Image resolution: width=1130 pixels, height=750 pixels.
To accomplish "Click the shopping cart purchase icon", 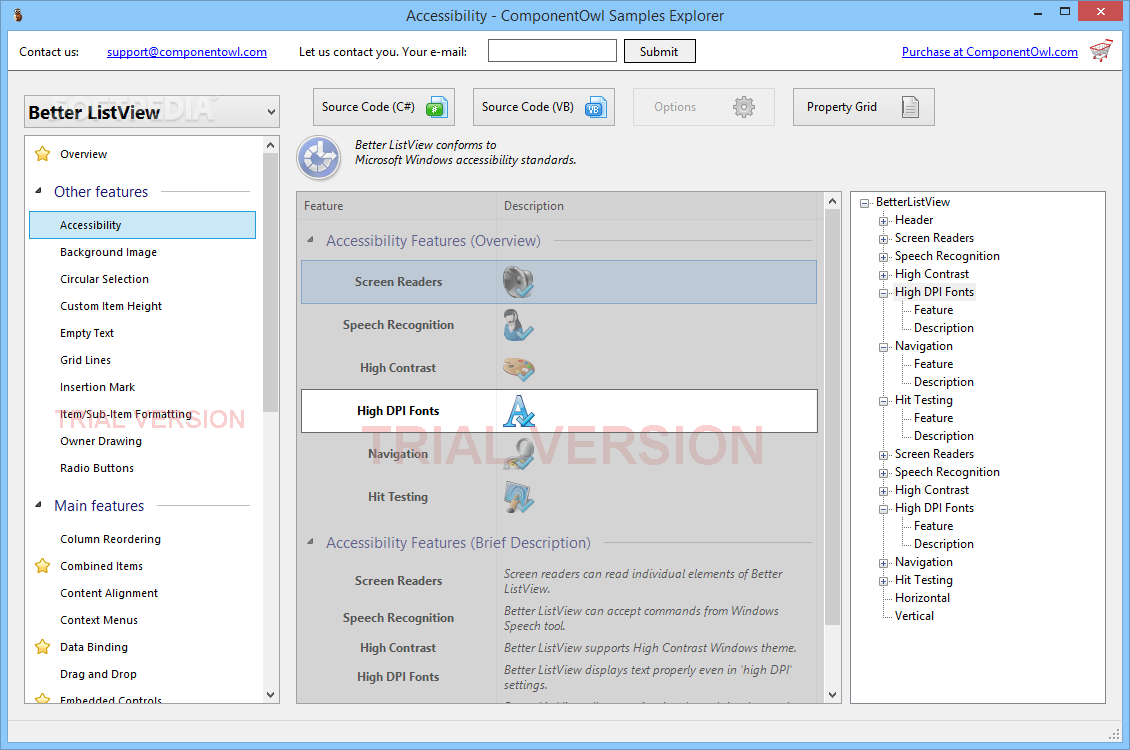I will click(1100, 51).
